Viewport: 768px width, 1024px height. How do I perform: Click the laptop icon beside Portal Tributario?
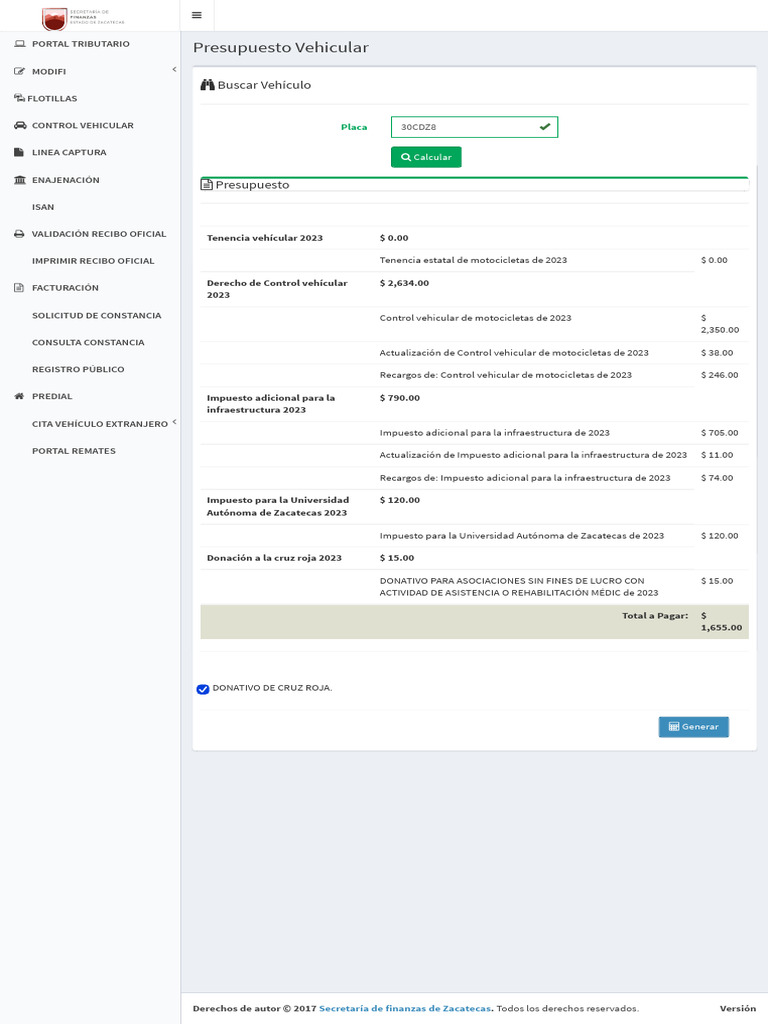(x=20, y=44)
